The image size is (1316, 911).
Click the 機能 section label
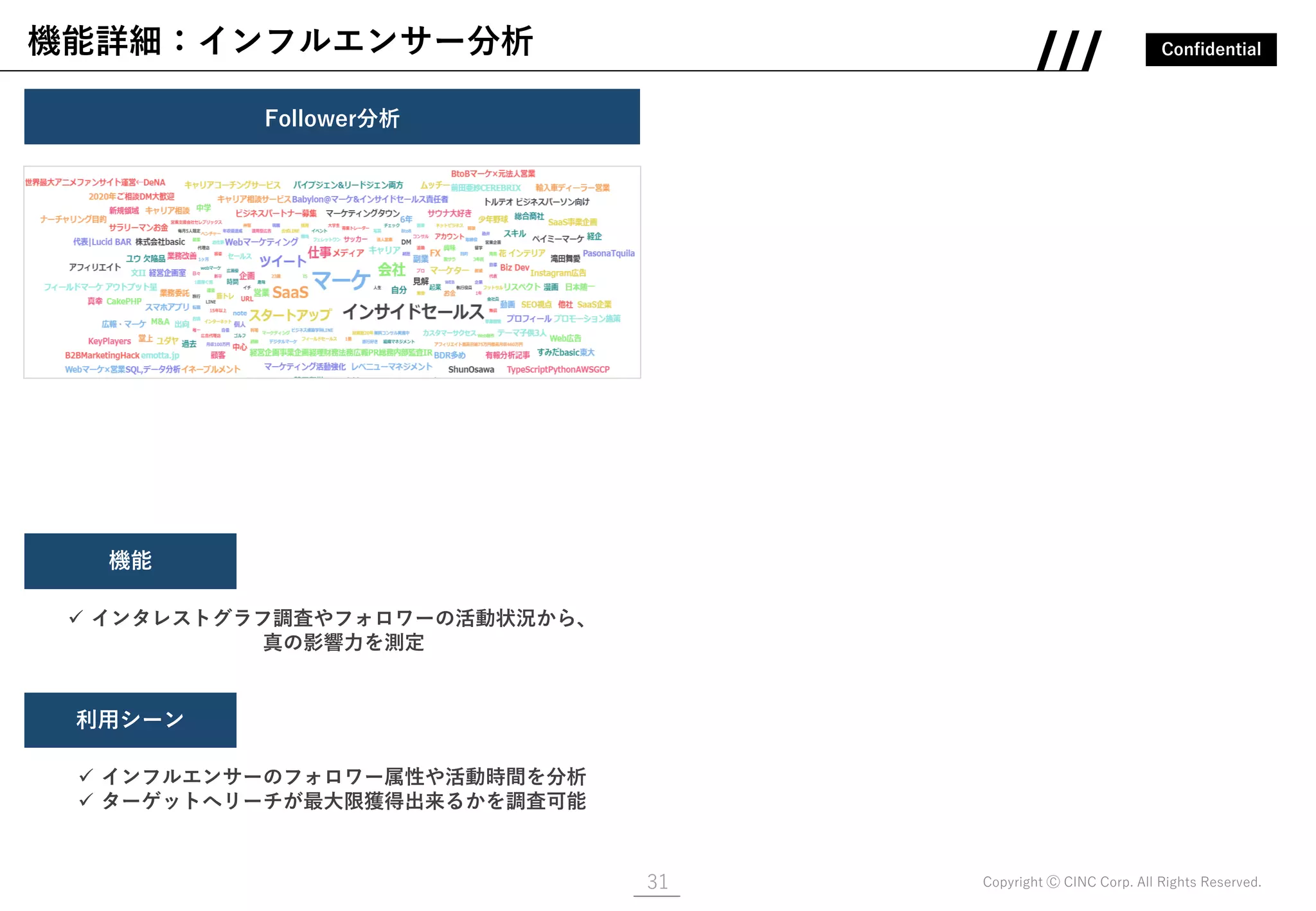click(x=130, y=561)
